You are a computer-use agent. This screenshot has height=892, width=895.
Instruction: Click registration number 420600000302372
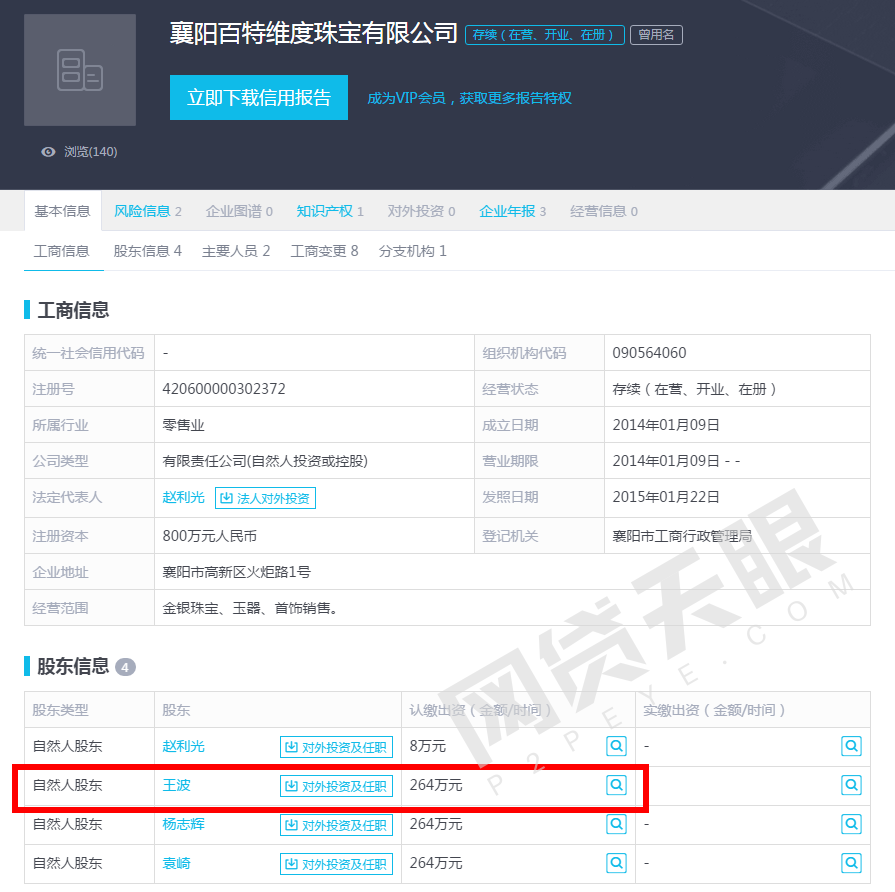pyautogui.click(x=224, y=389)
